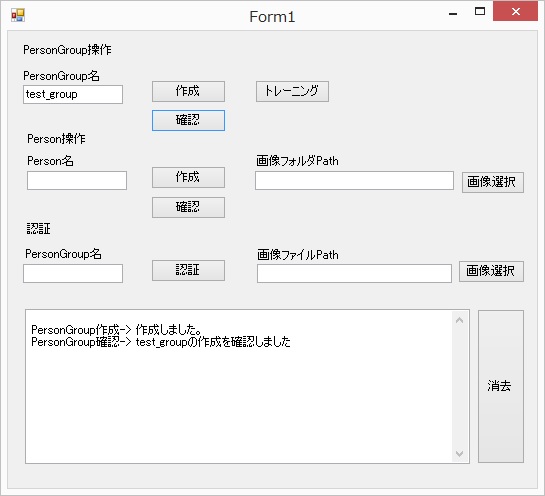This screenshot has width=545, height=496.
Task: Click the 認証 button
Action: coord(188,270)
